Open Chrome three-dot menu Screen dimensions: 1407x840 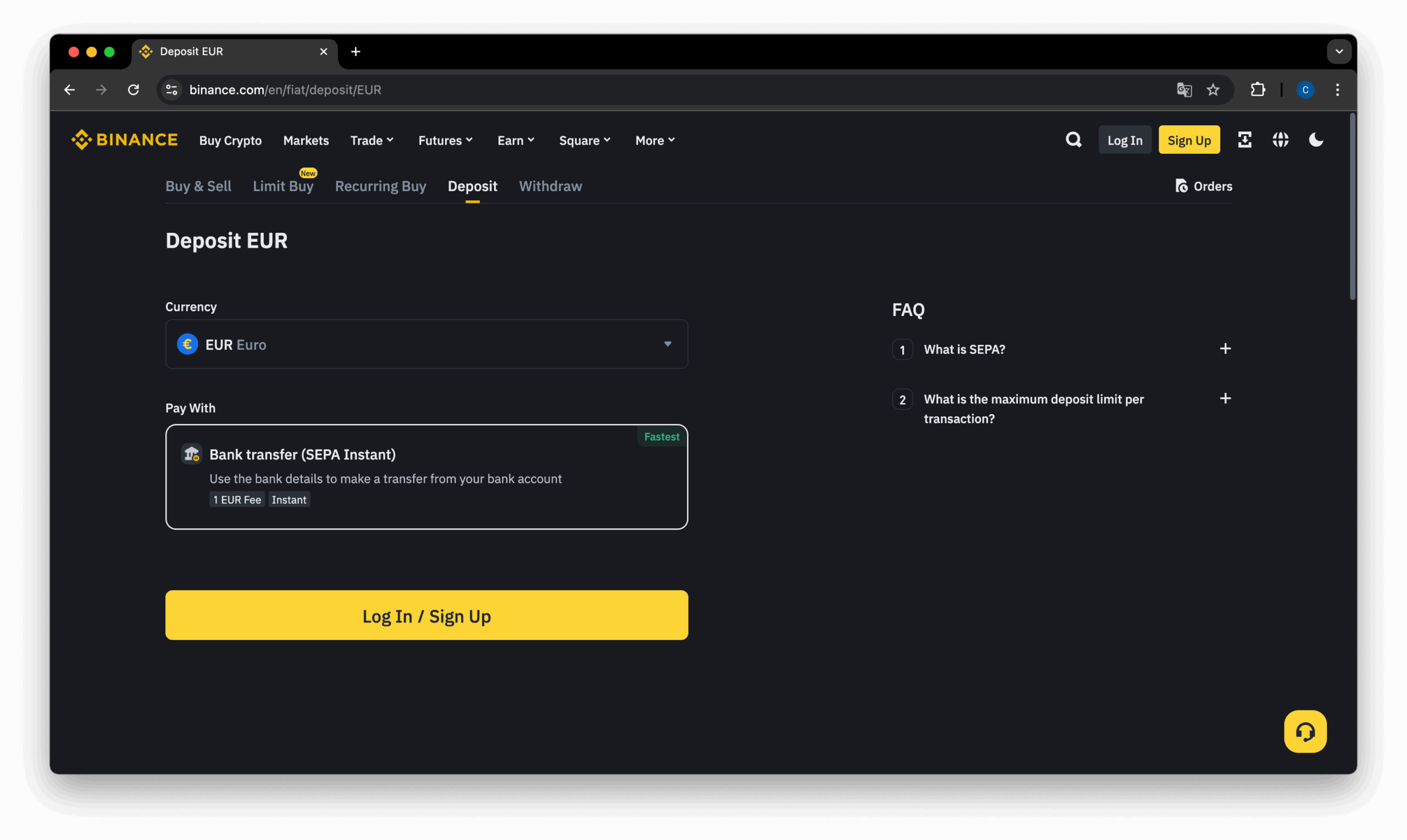1337,90
